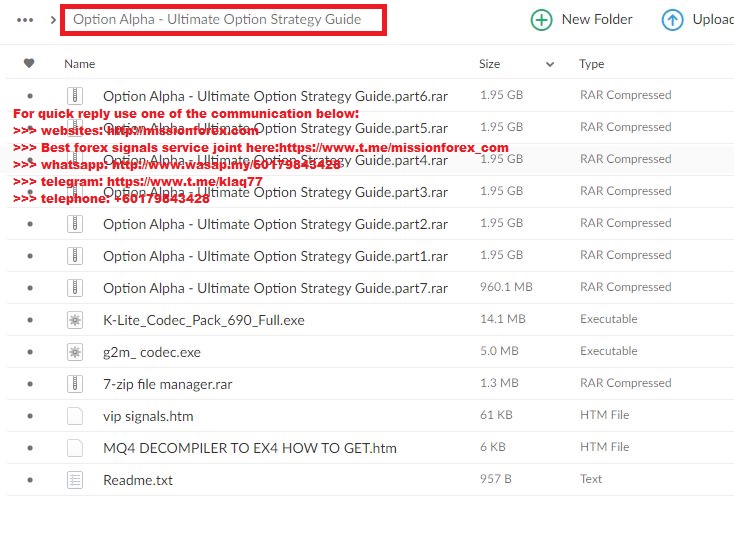Viewport: 734px width, 549px height.
Task: Click favorite dot for Readme.txt row
Action: [x=30, y=480]
